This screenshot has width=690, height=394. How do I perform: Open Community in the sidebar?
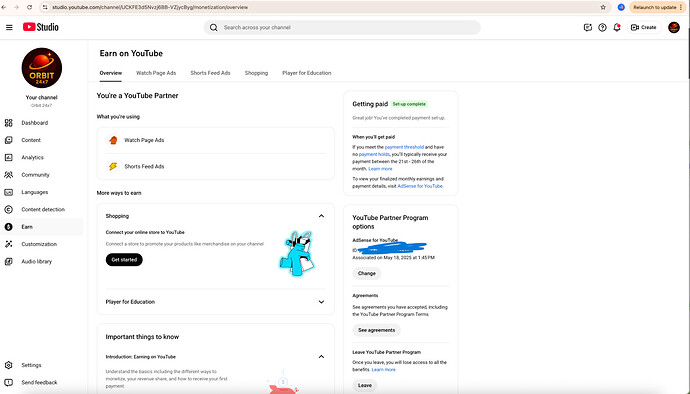coord(42,175)
